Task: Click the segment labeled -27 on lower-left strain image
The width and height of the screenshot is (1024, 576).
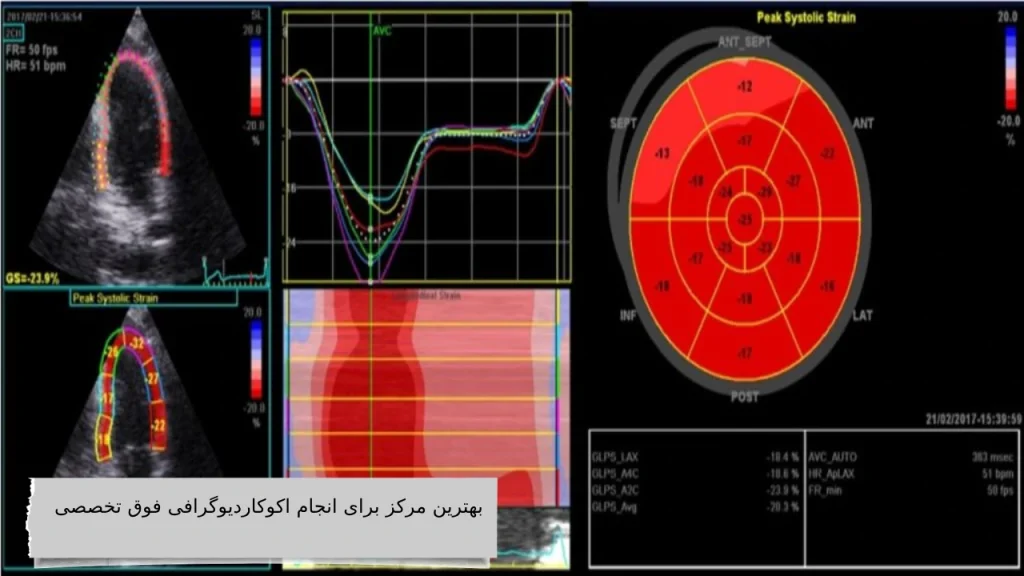Action: pos(152,379)
